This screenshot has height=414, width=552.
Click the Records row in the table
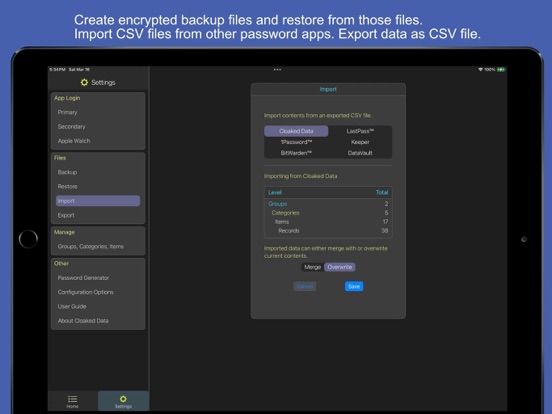[328, 231]
